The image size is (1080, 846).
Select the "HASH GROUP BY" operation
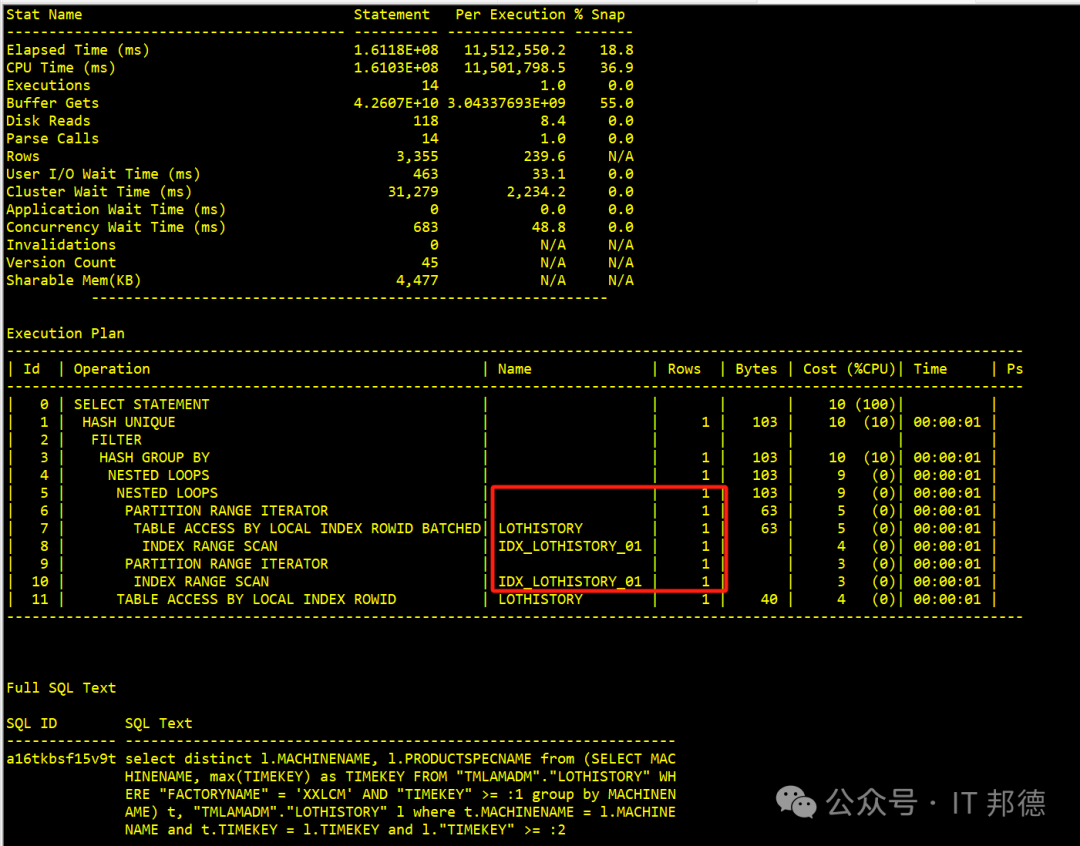[x=154, y=457]
